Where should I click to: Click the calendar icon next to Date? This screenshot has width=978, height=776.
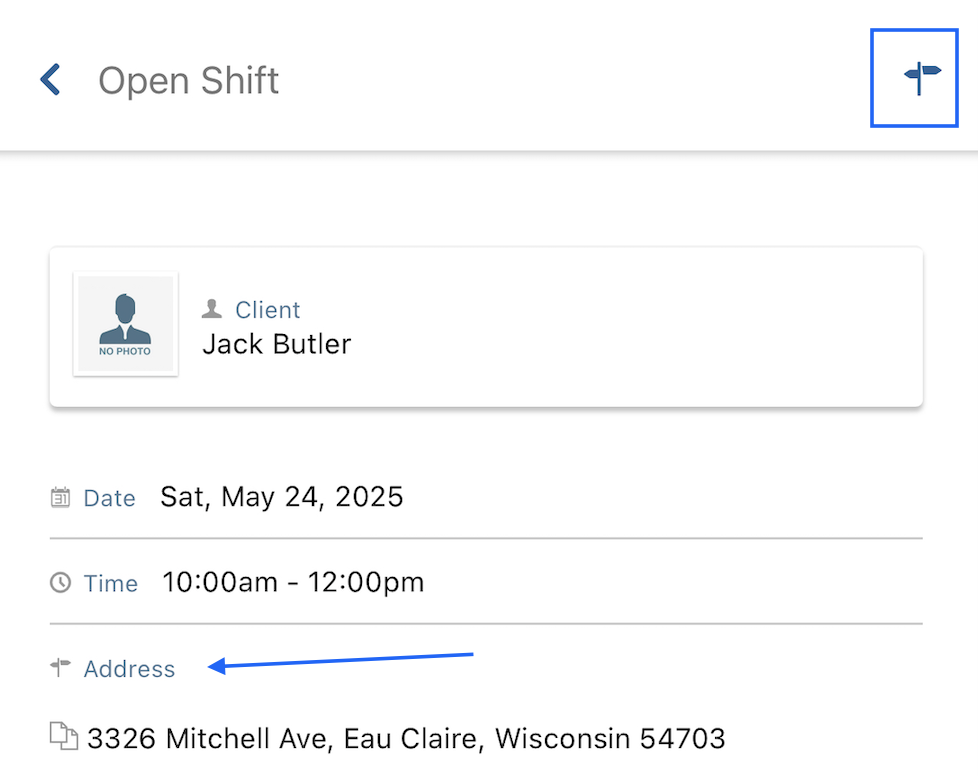(x=61, y=498)
